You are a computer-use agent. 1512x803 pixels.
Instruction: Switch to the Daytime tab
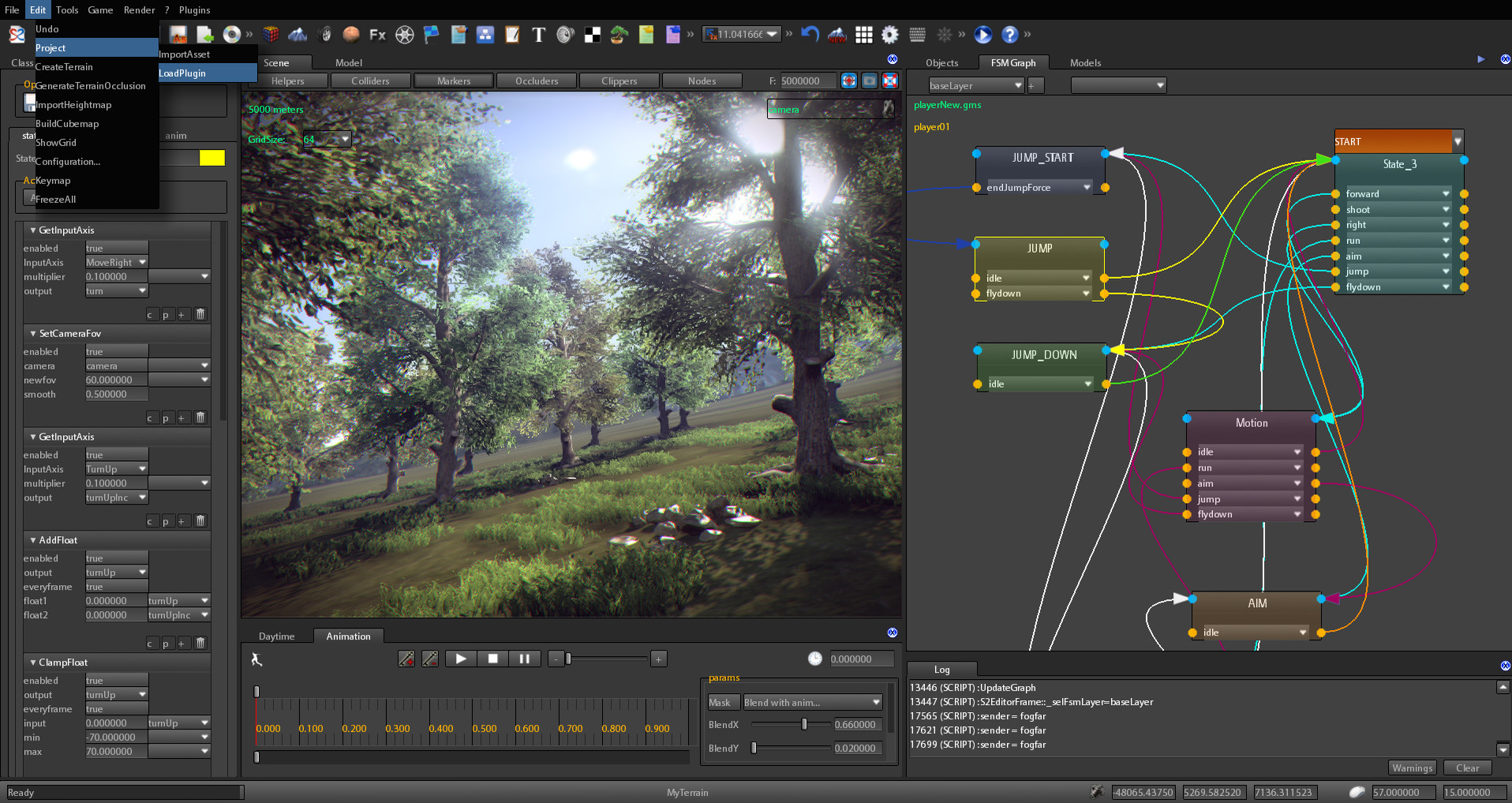[x=278, y=636]
